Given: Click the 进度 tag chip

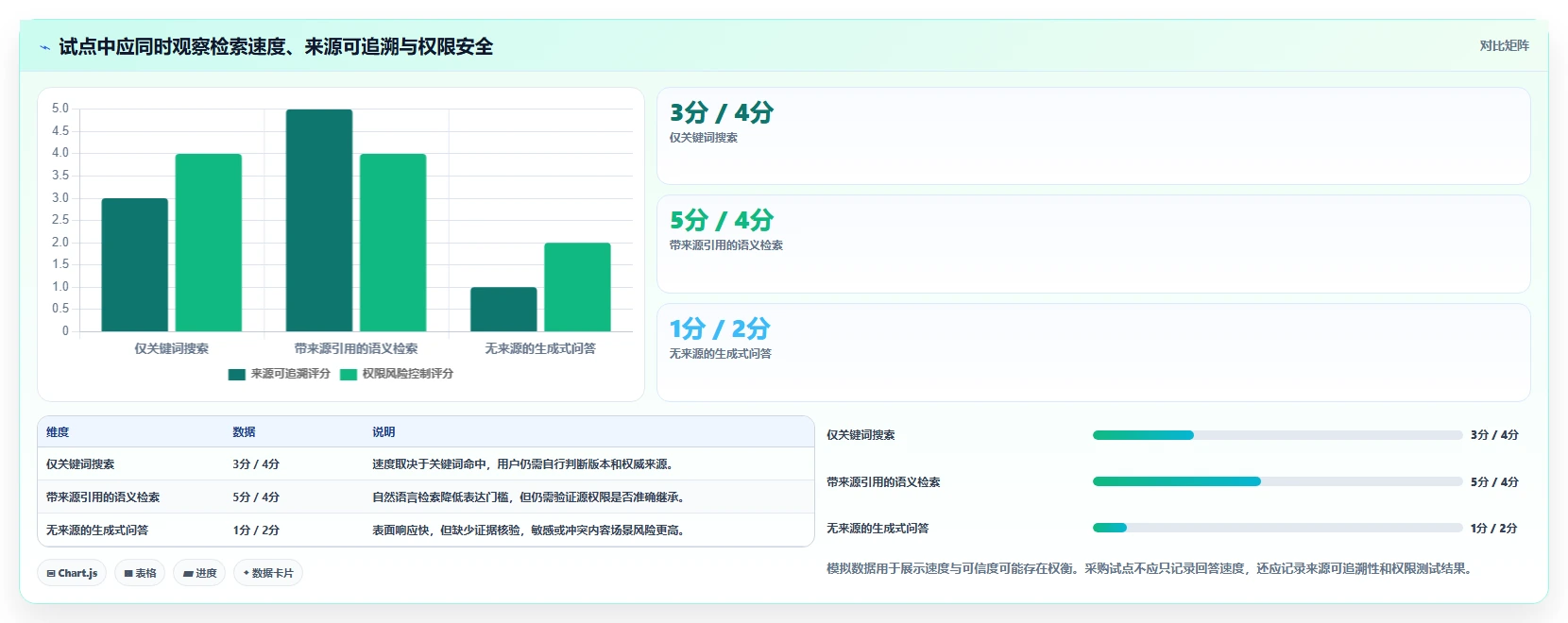Looking at the screenshot, I should click(x=199, y=573).
